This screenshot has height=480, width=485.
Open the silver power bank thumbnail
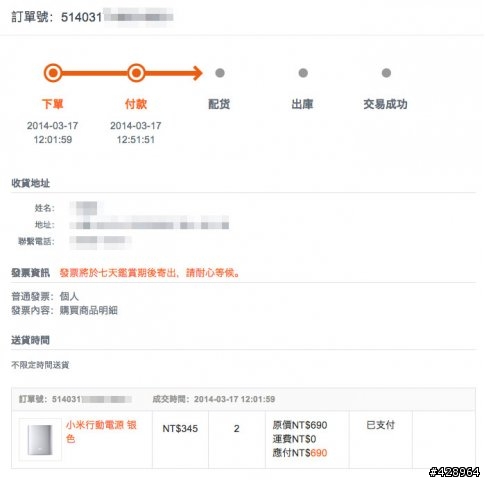(40, 440)
